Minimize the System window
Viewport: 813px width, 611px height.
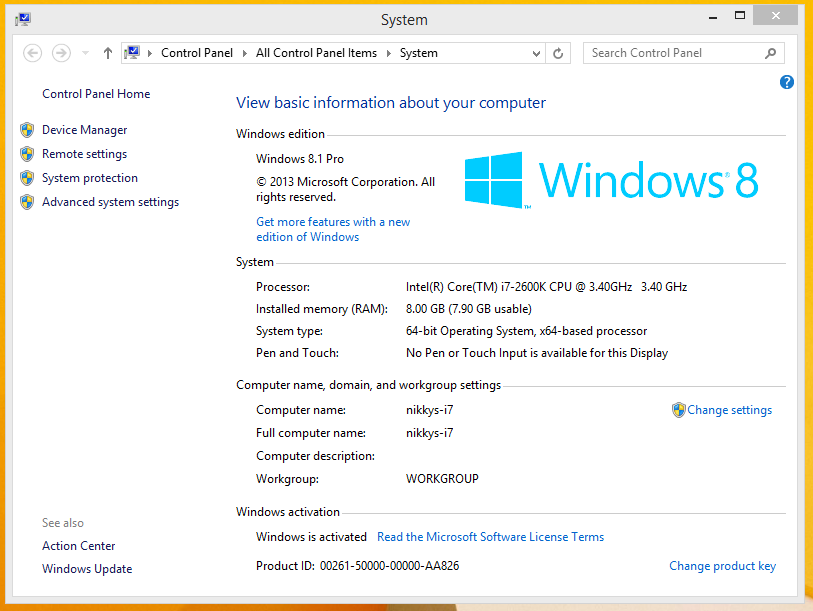(x=713, y=17)
